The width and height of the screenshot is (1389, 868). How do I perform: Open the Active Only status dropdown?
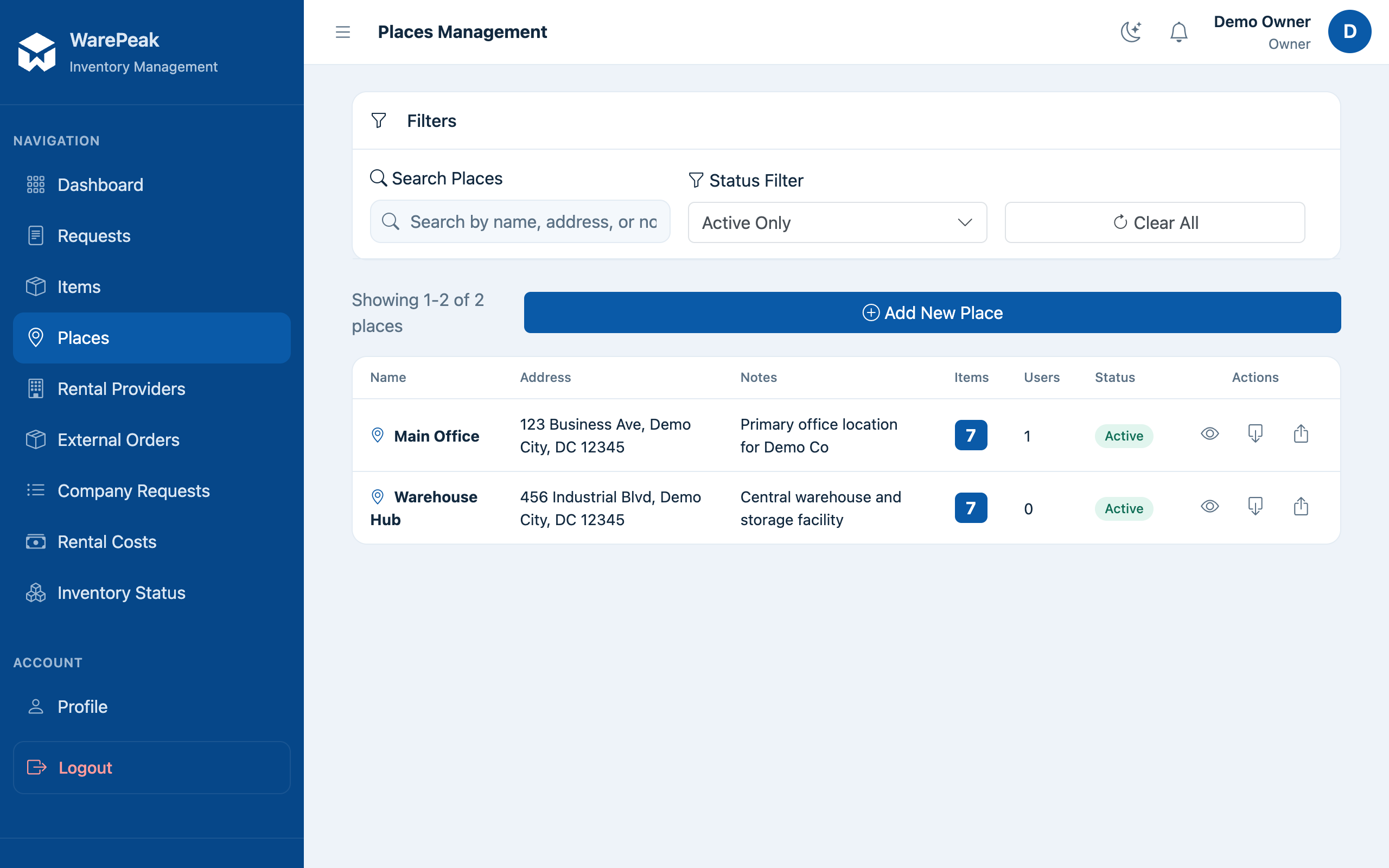coord(837,222)
